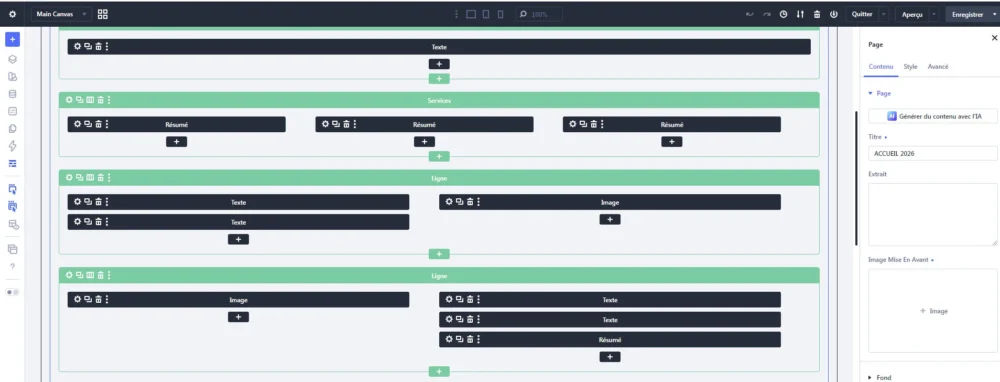Viewport: 1000px width, 382px height.
Task: Click the blue plus add-element button in sidebar
Action: pyautogui.click(x=13, y=40)
